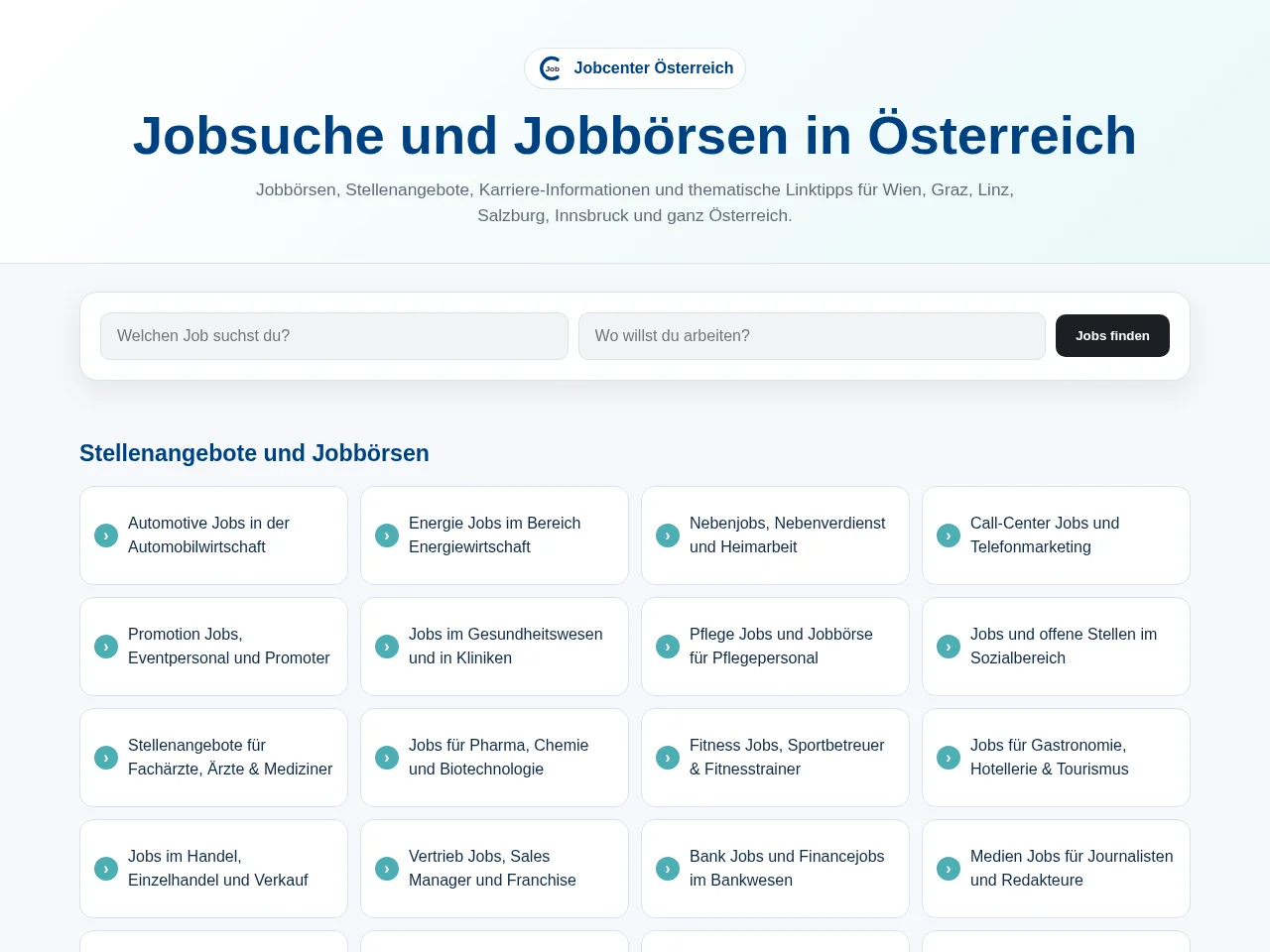Click the arrow icon beside Call-Center Jobs
This screenshot has width=1270, height=952.
[x=949, y=535]
